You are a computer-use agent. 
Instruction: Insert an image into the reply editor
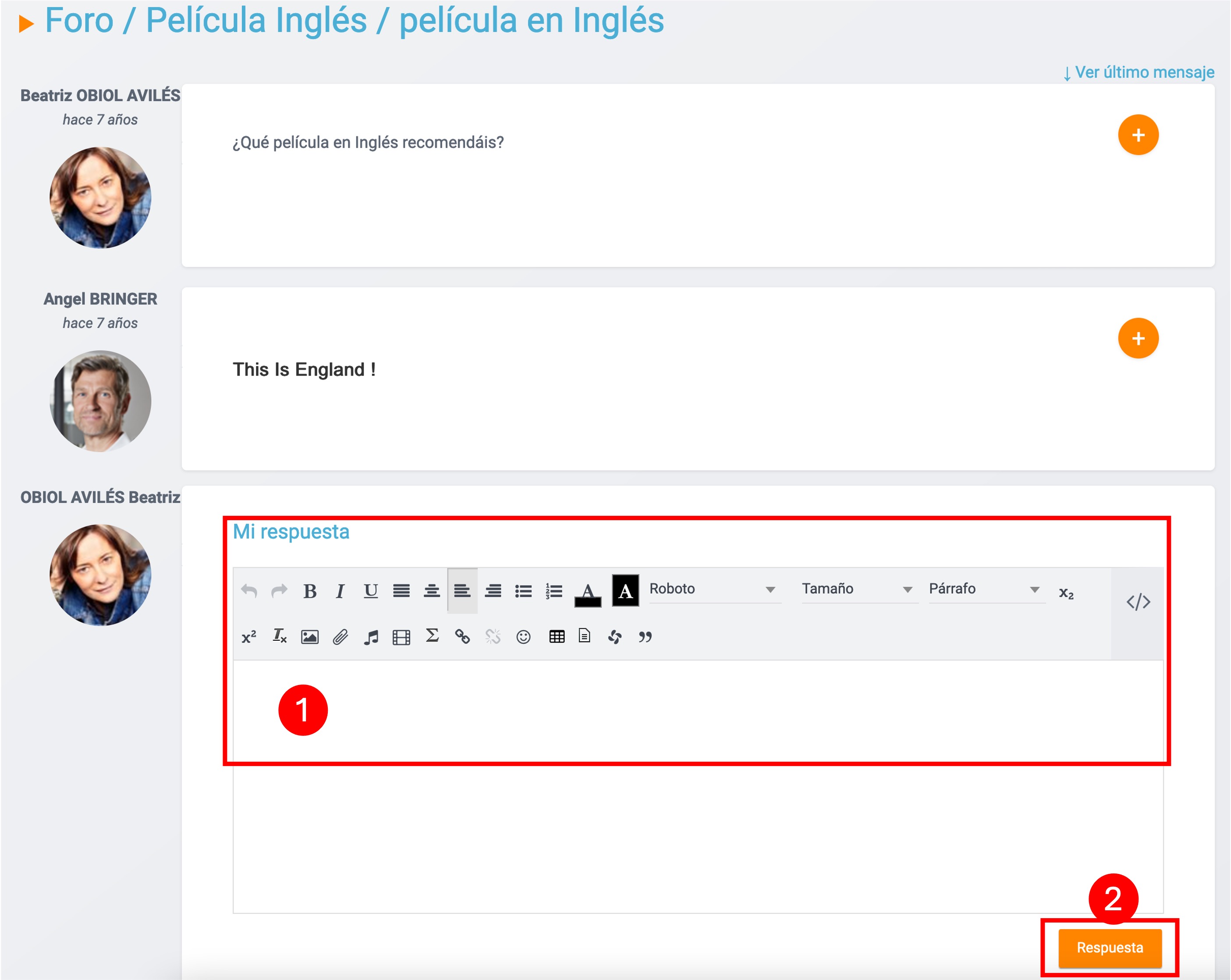pyautogui.click(x=311, y=638)
